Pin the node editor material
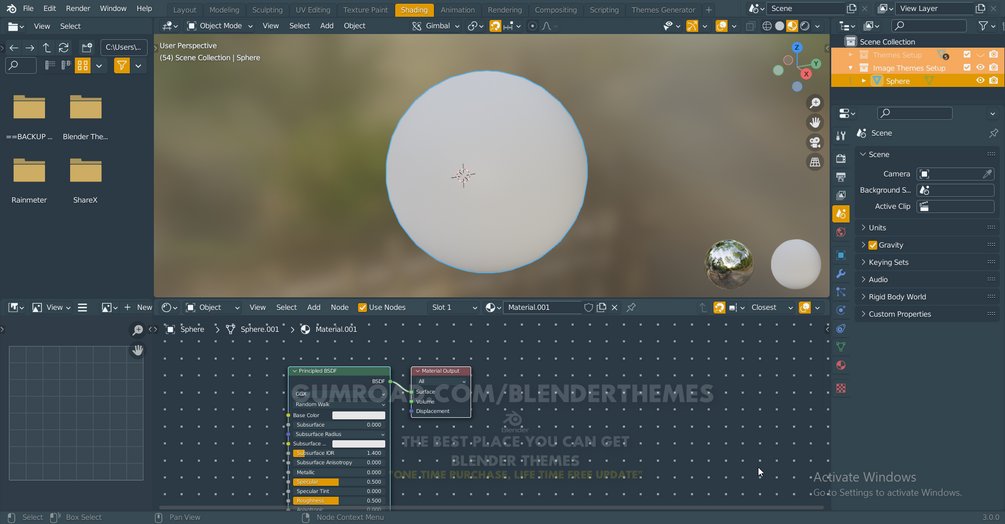This screenshot has height=524, width=1005. click(x=631, y=307)
